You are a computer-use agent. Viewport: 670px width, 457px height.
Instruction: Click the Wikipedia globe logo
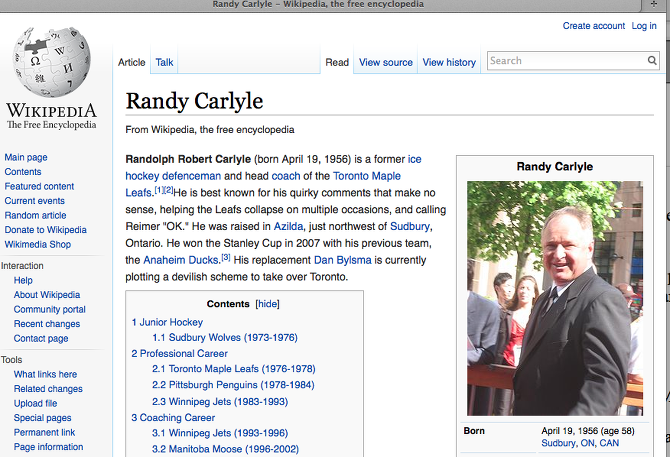[x=52, y=62]
